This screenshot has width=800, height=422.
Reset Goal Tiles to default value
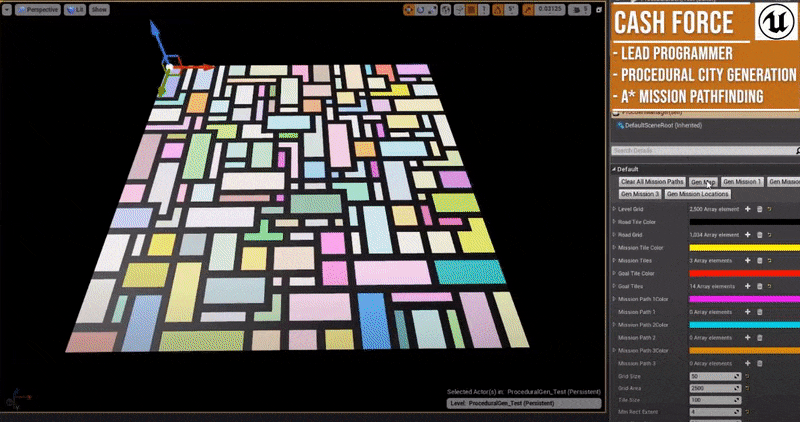point(769,286)
